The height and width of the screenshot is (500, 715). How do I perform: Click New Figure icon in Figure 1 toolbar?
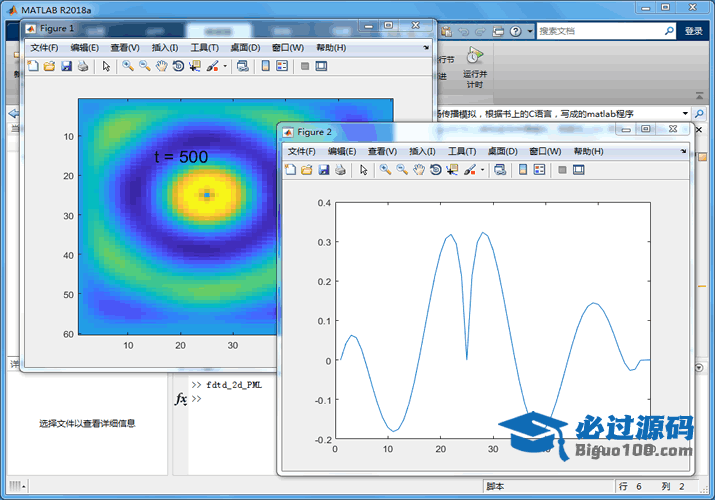pyautogui.click(x=33, y=66)
